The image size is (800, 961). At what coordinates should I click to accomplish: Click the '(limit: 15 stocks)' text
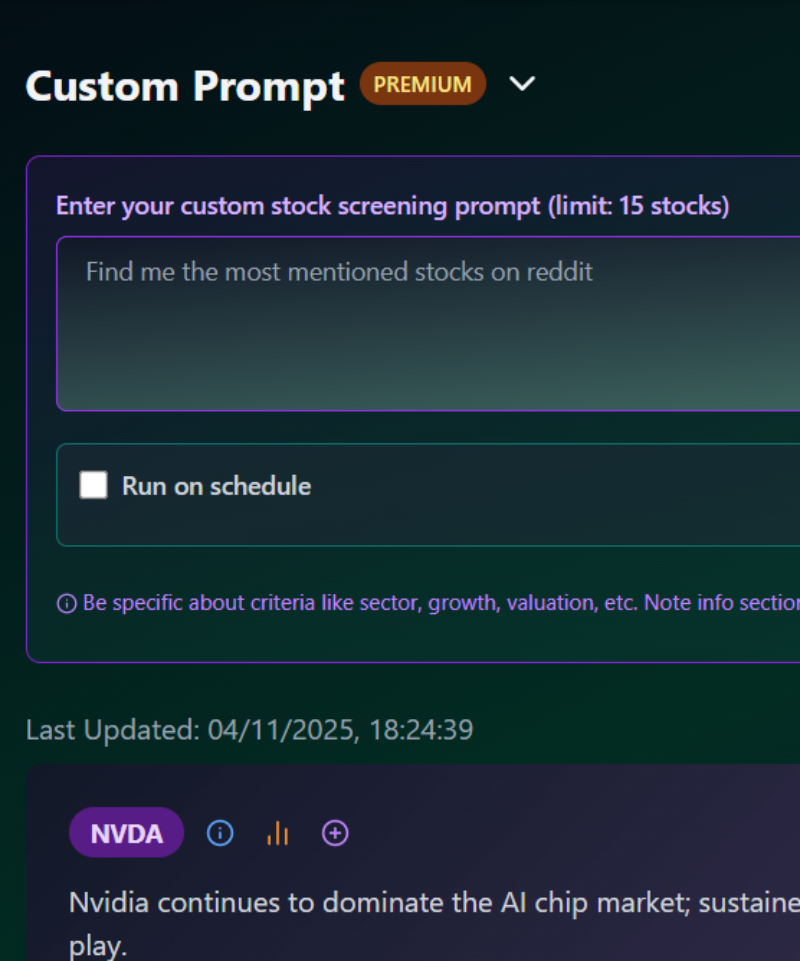point(638,207)
